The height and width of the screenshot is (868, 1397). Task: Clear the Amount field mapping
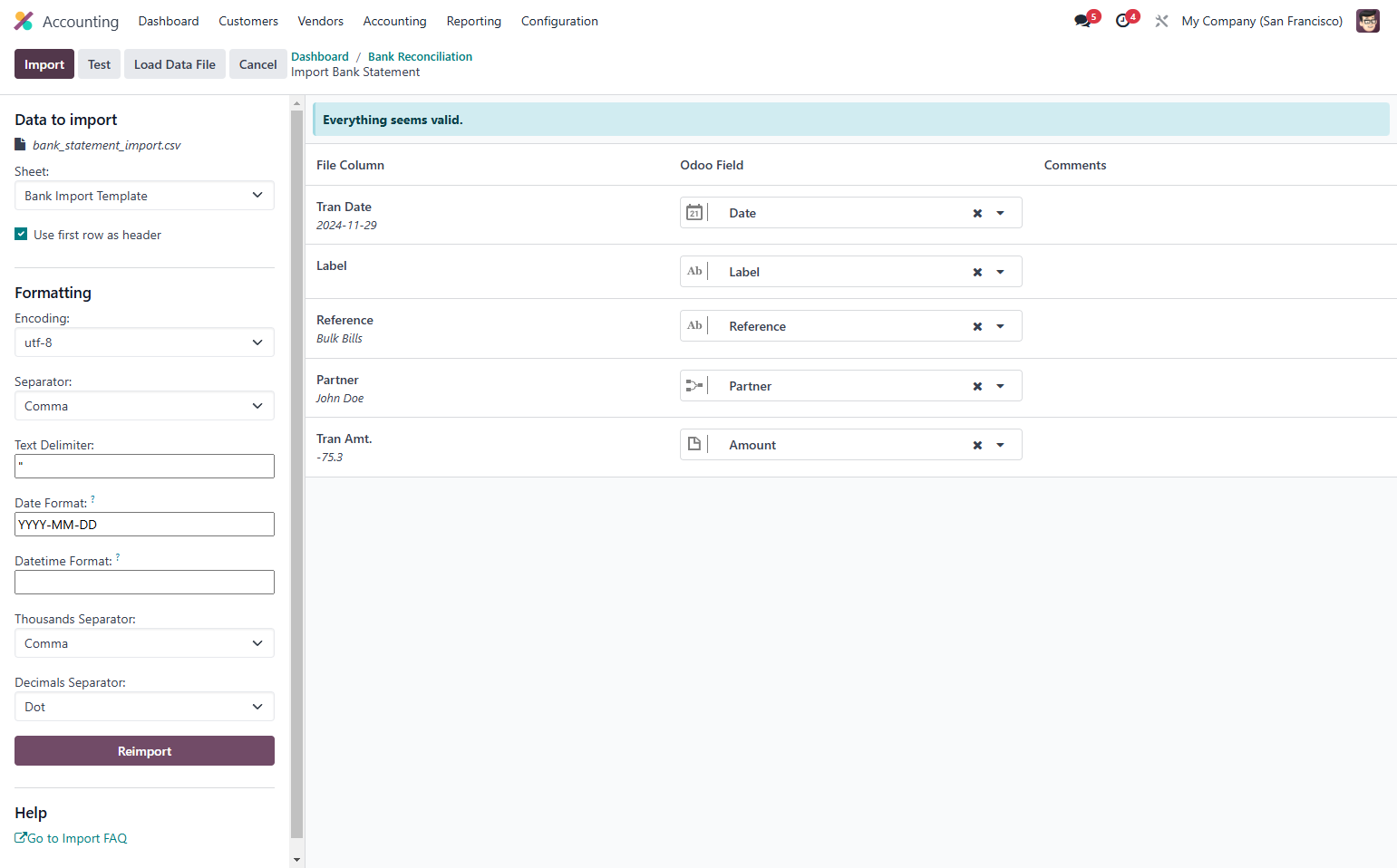(977, 446)
